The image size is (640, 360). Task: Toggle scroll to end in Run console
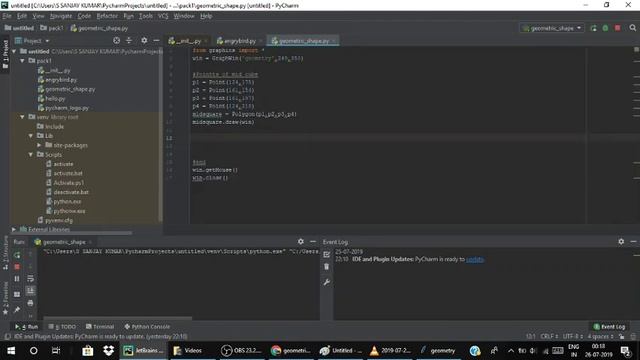click(x=31, y=291)
